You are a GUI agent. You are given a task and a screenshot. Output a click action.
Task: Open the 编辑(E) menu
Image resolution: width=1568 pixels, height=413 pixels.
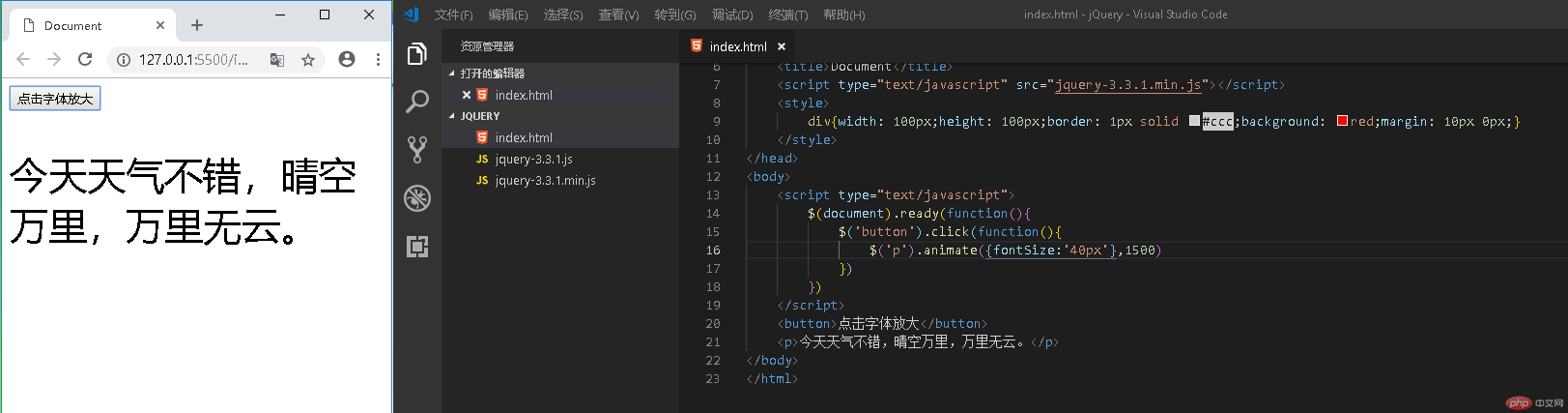[508, 15]
